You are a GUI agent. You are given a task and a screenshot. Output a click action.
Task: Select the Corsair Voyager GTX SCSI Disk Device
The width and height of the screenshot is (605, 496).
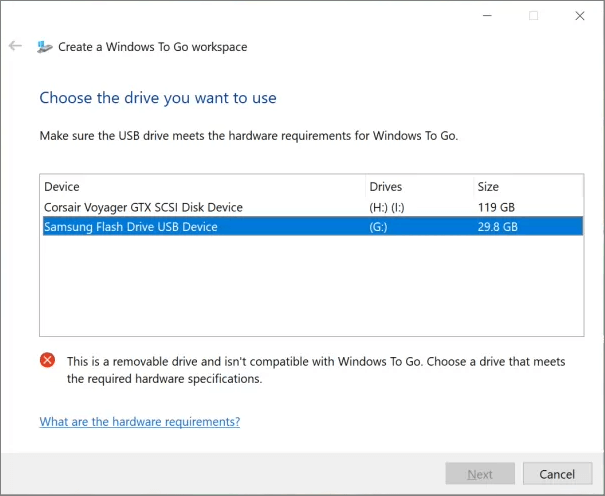tap(143, 207)
